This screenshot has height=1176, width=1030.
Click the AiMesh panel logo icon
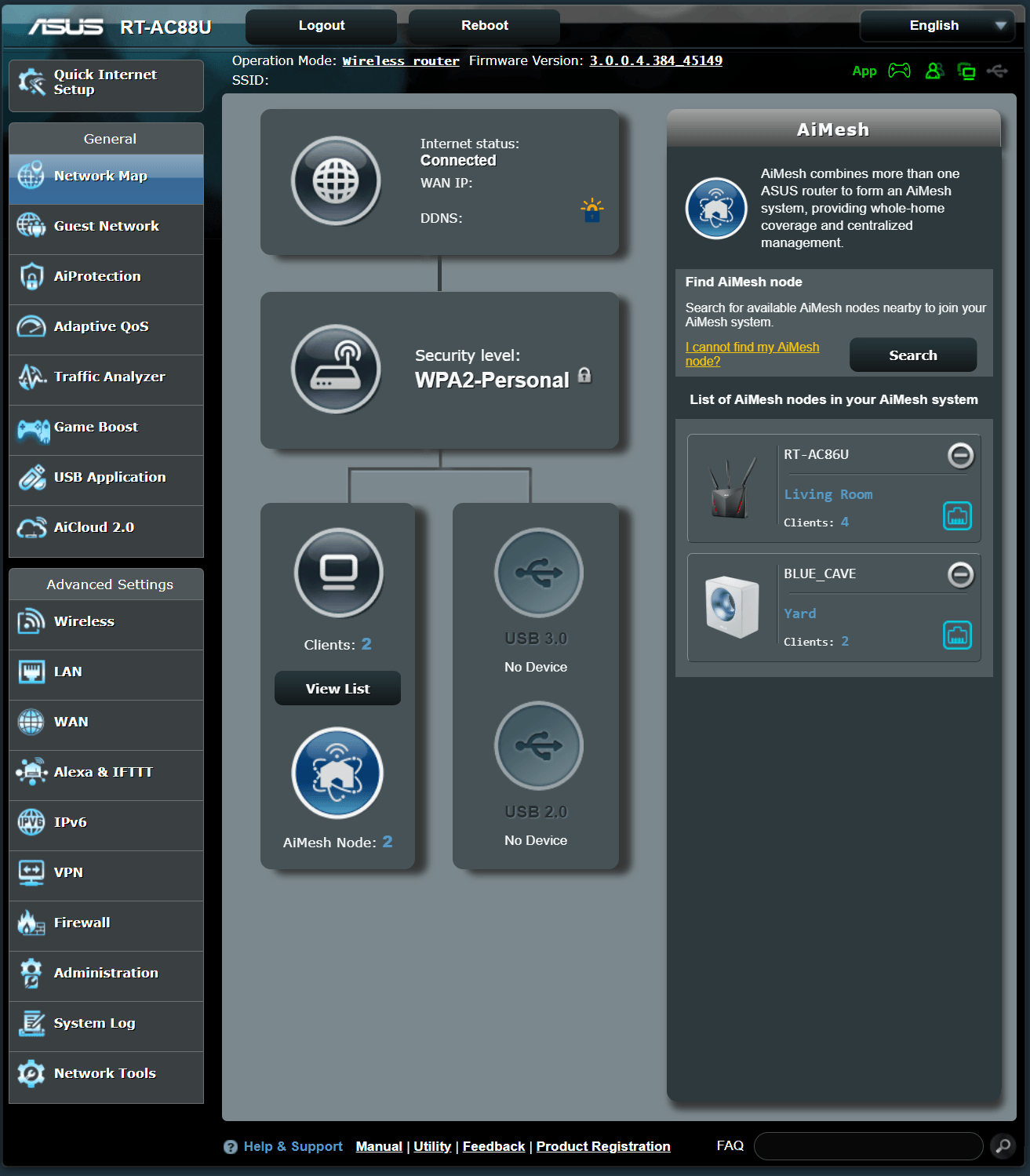point(716,209)
